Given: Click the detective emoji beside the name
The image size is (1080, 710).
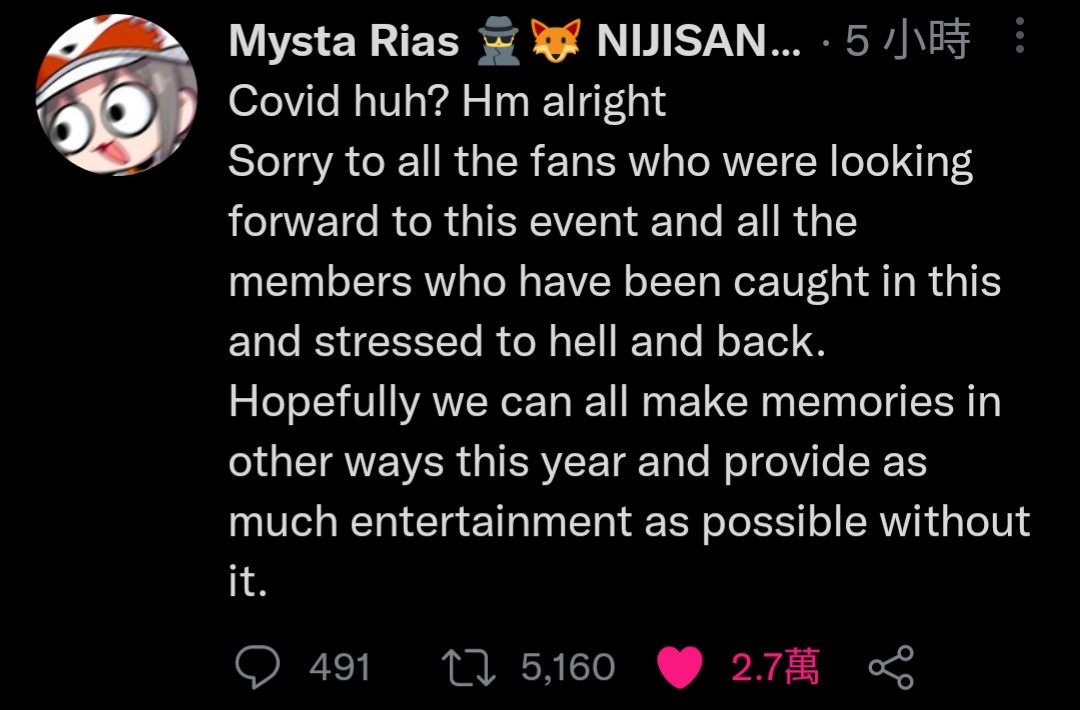Looking at the screenshot, I should tap(499, 41).
